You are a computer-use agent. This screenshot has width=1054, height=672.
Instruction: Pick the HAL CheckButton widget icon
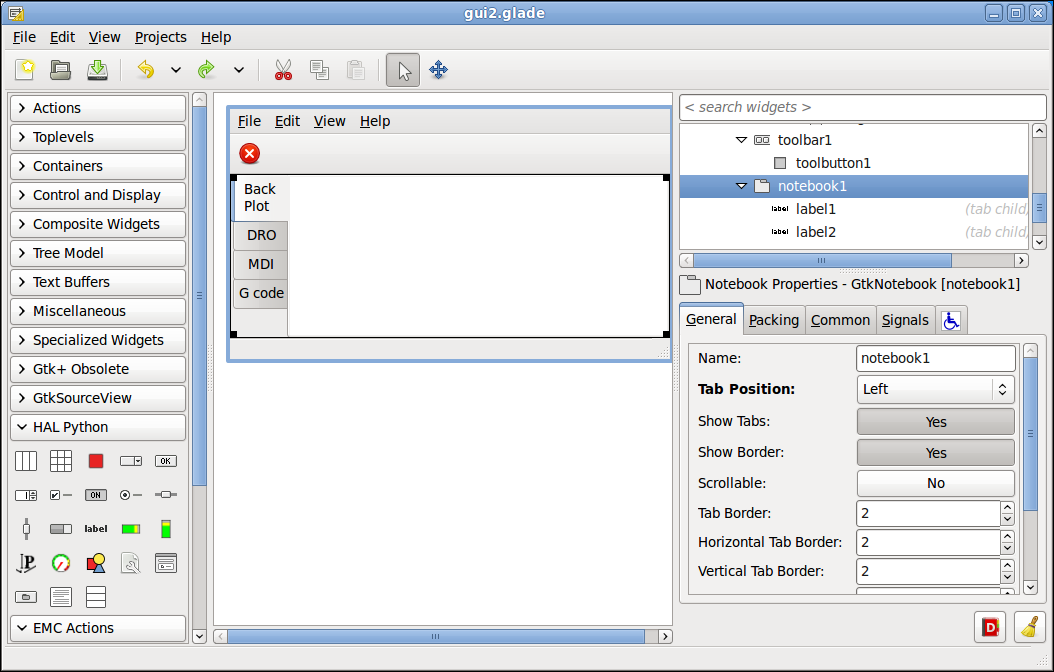click(60, 495)
